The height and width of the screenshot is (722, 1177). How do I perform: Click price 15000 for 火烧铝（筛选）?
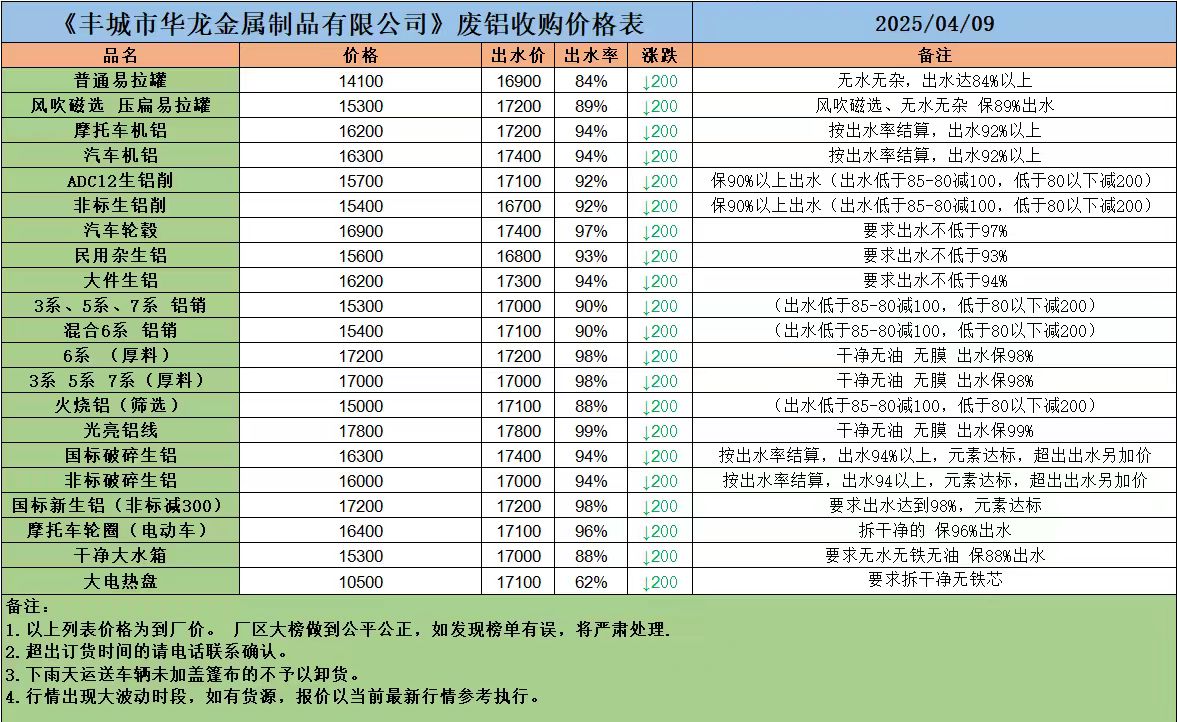click(x=360, y=406)
